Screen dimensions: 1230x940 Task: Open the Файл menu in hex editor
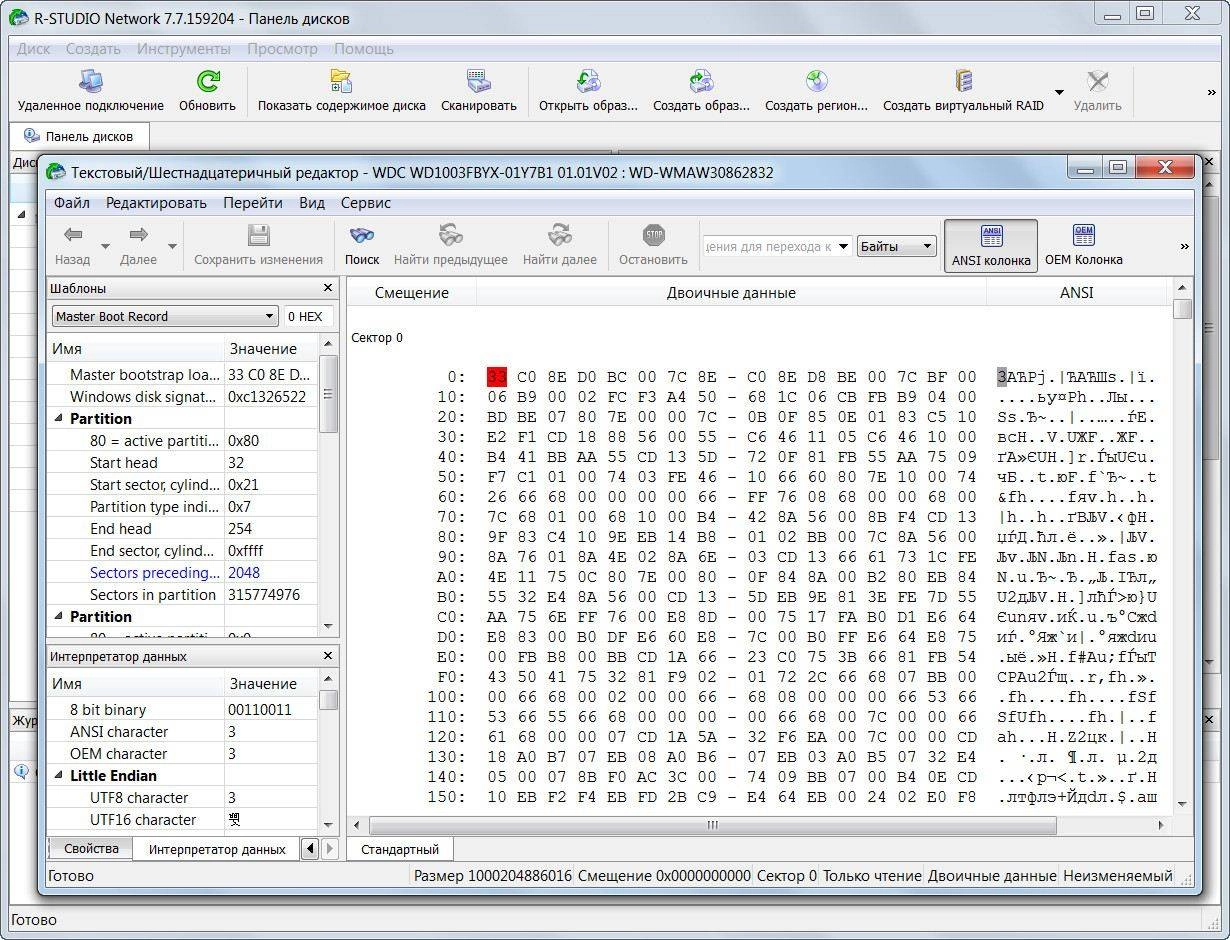click(72, 203)
